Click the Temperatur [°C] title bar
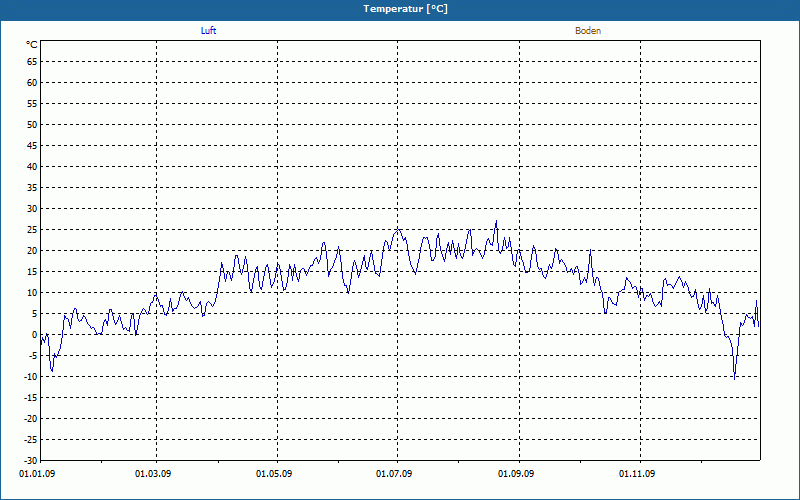800x500 pixels. pyautogui.click(x=400, y=10)
